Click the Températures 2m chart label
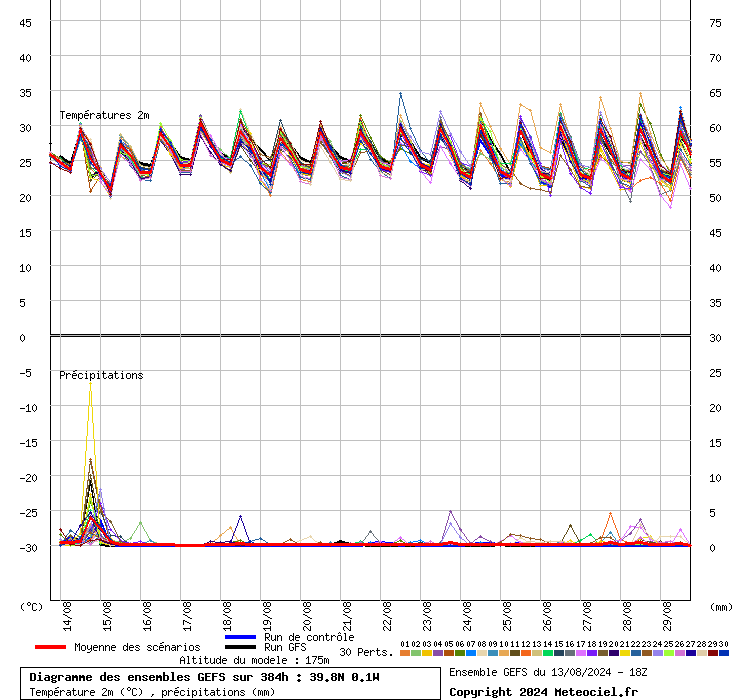Screen dimensions: 740x700 104,115
